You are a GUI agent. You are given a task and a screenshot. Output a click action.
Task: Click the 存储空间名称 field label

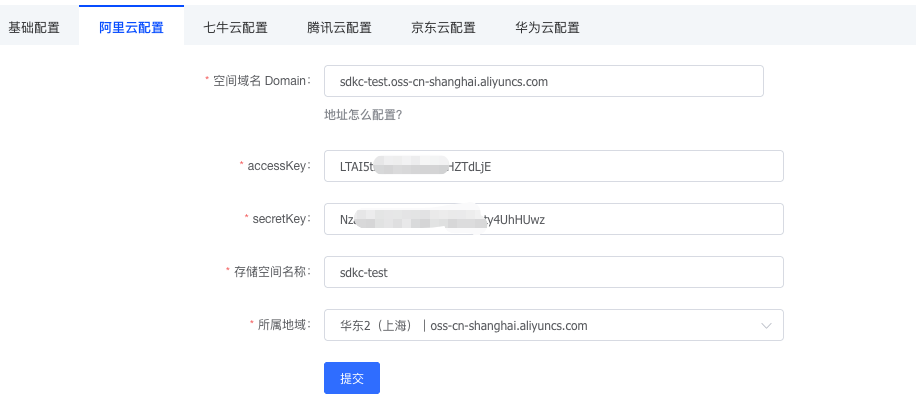point(274,272)
